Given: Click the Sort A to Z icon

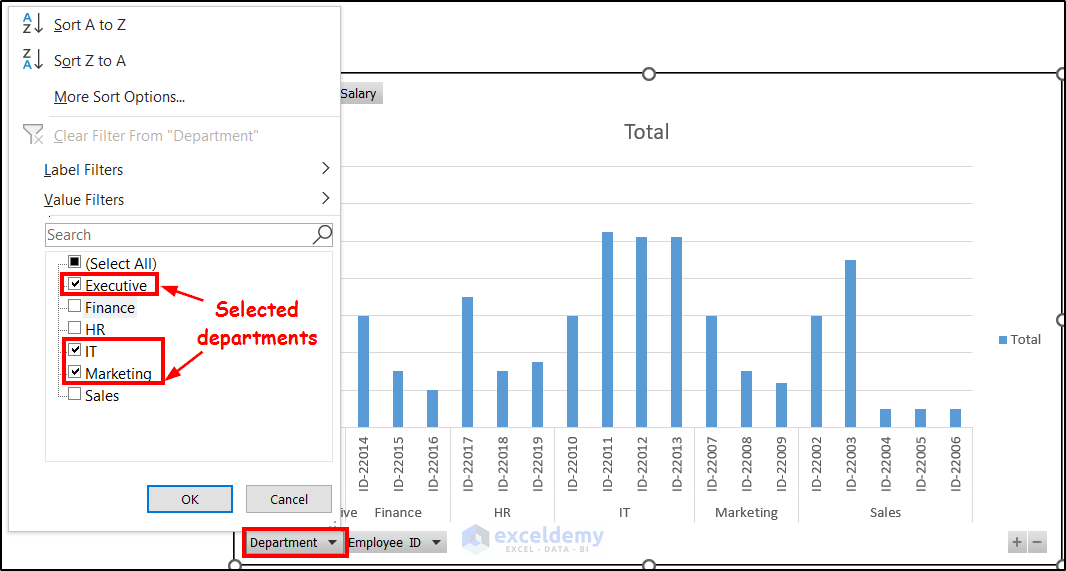Looking at the screenshot, I should pos(33,24).
